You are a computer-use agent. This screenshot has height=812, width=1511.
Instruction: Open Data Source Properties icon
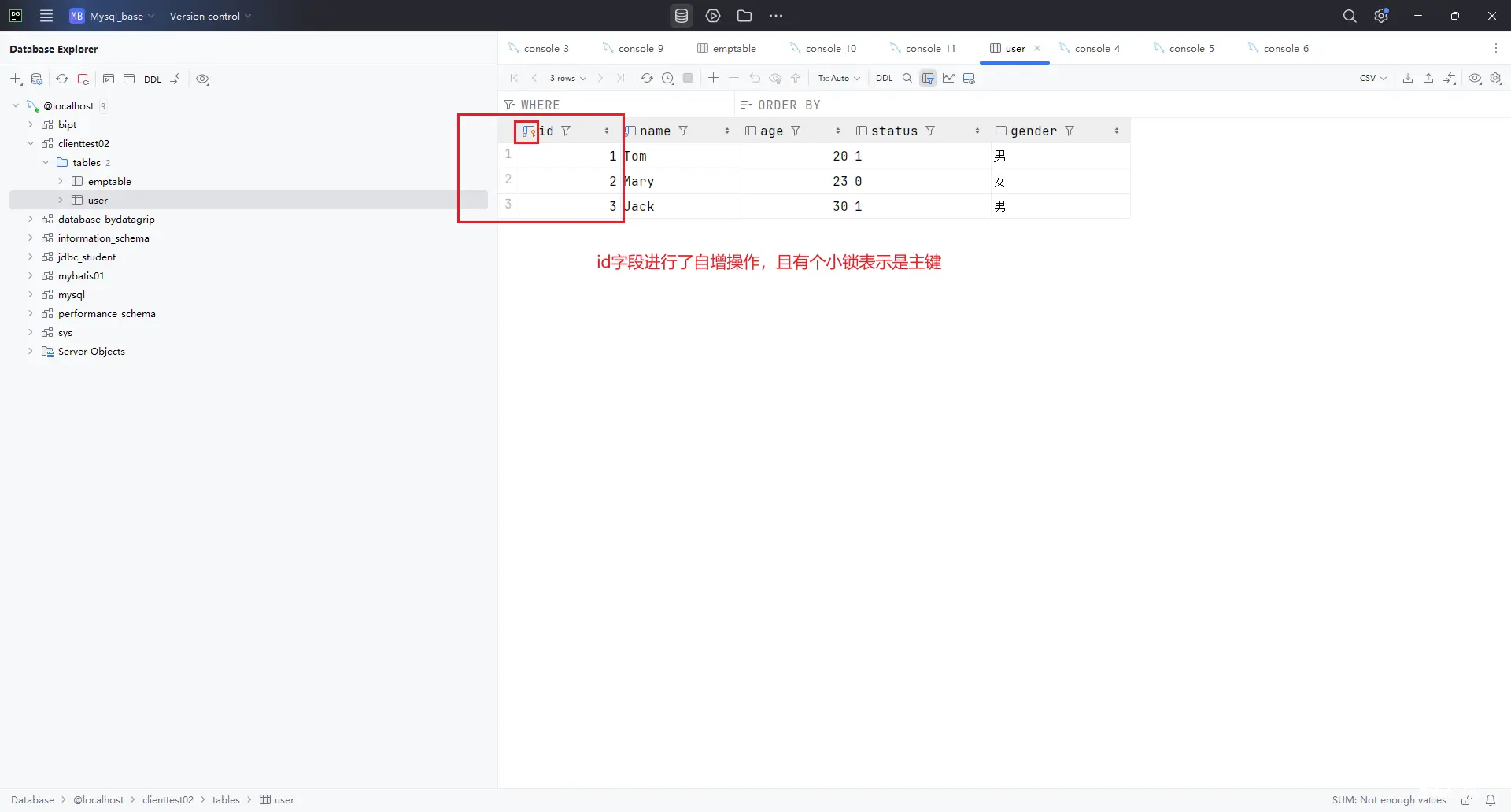click(x=36, y=79)
